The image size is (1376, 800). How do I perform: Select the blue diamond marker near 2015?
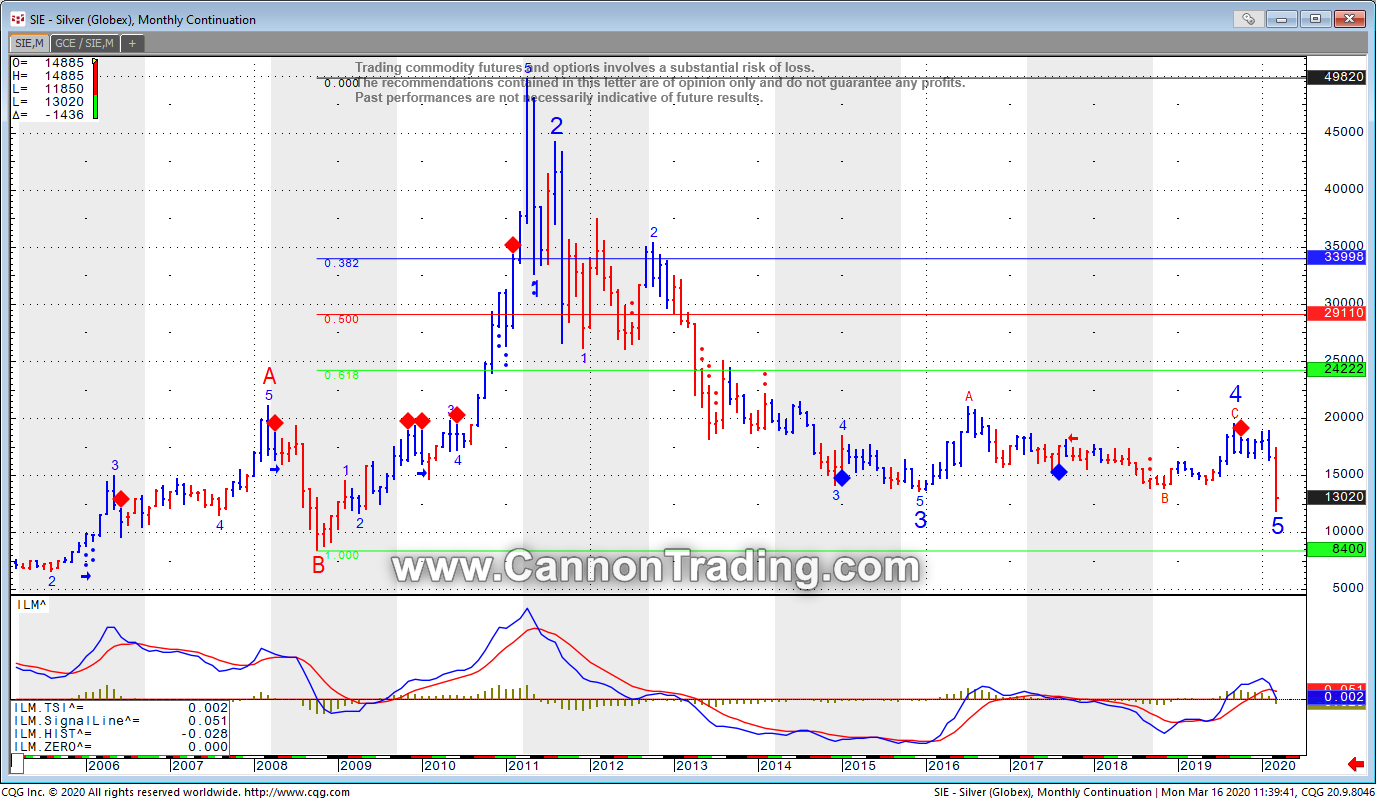pos(842,478)
